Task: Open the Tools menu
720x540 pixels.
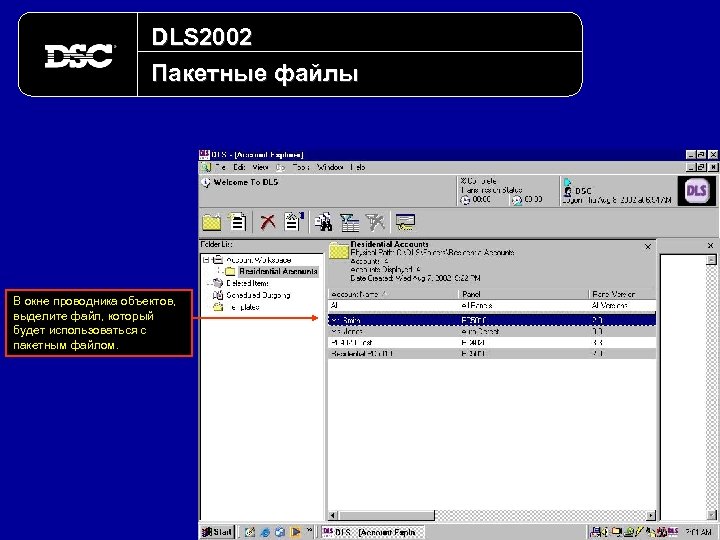Action: [x=301, y=167]
